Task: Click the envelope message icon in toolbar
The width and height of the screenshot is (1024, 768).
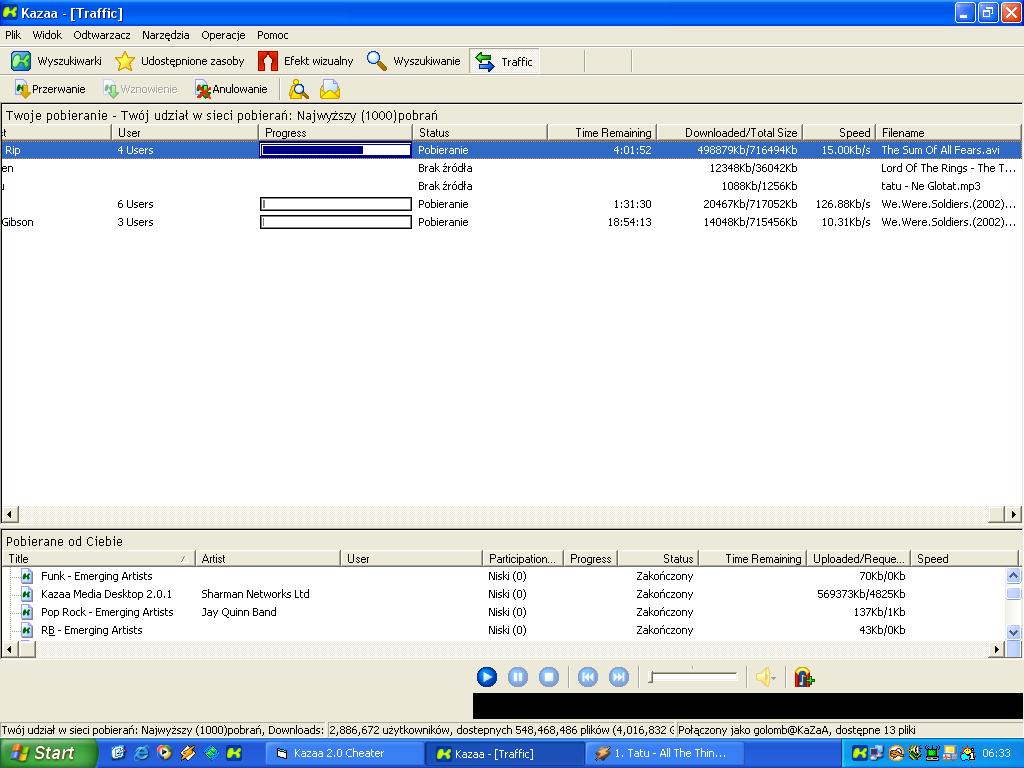Action: click(330, 89)
